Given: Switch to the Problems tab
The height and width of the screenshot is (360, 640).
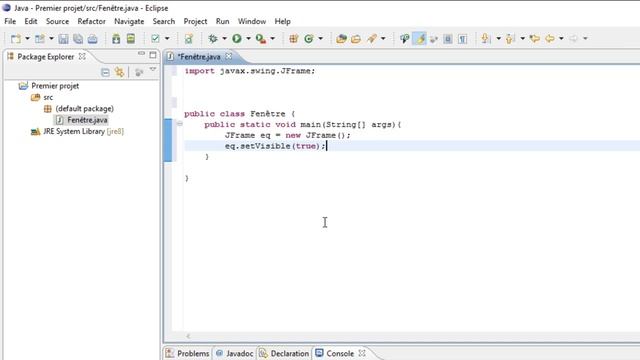Looking at the screenshot, I should click(x=188, y=353).
